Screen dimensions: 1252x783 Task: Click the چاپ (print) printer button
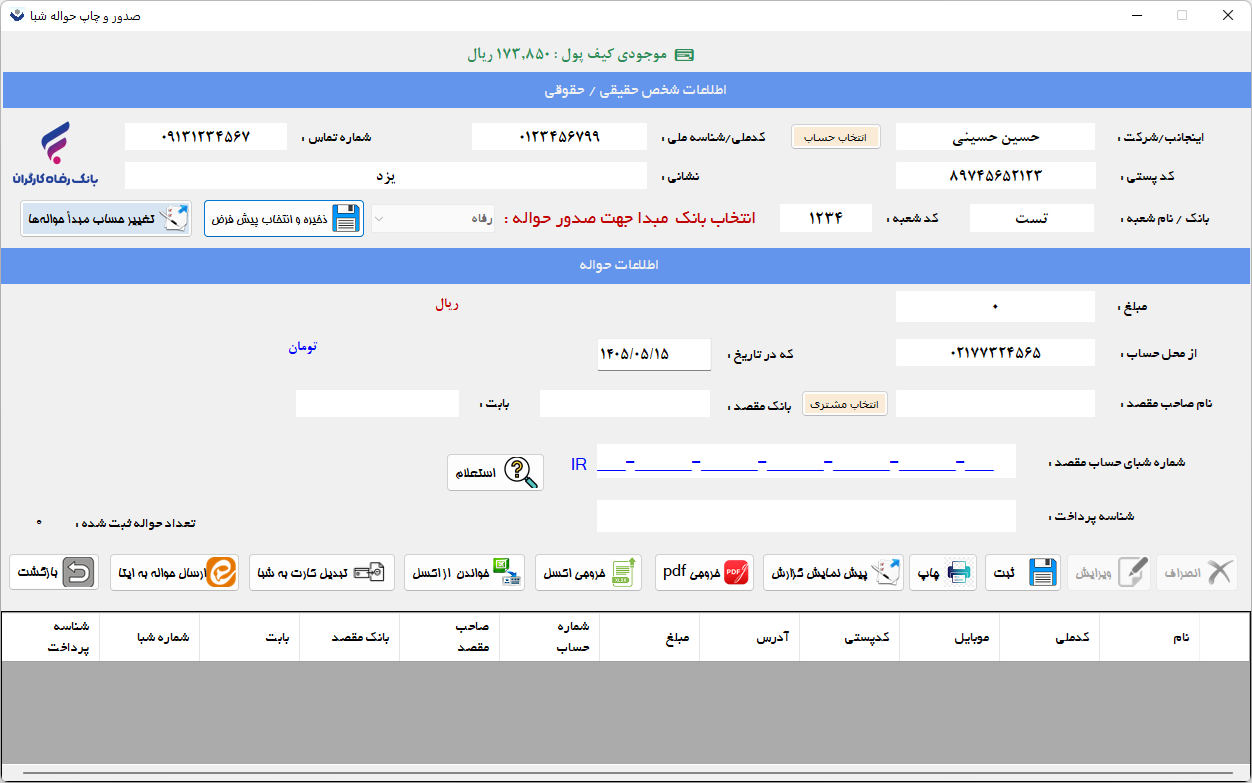pos(941,573)
